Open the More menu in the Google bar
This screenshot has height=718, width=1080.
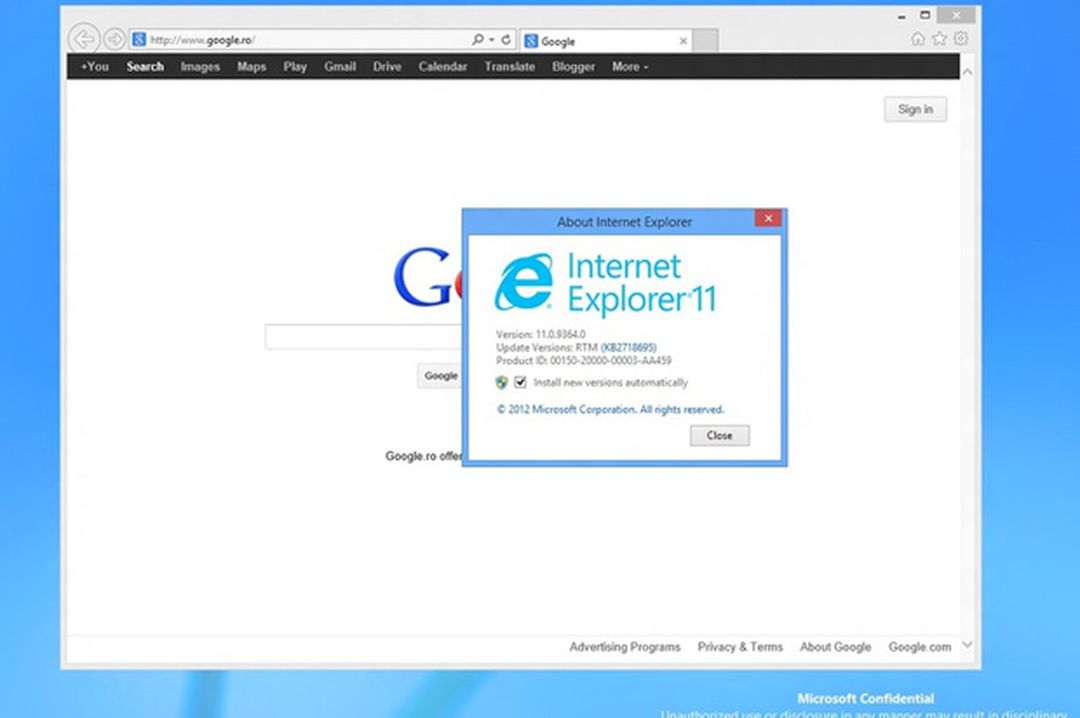[x=628, y=66]
